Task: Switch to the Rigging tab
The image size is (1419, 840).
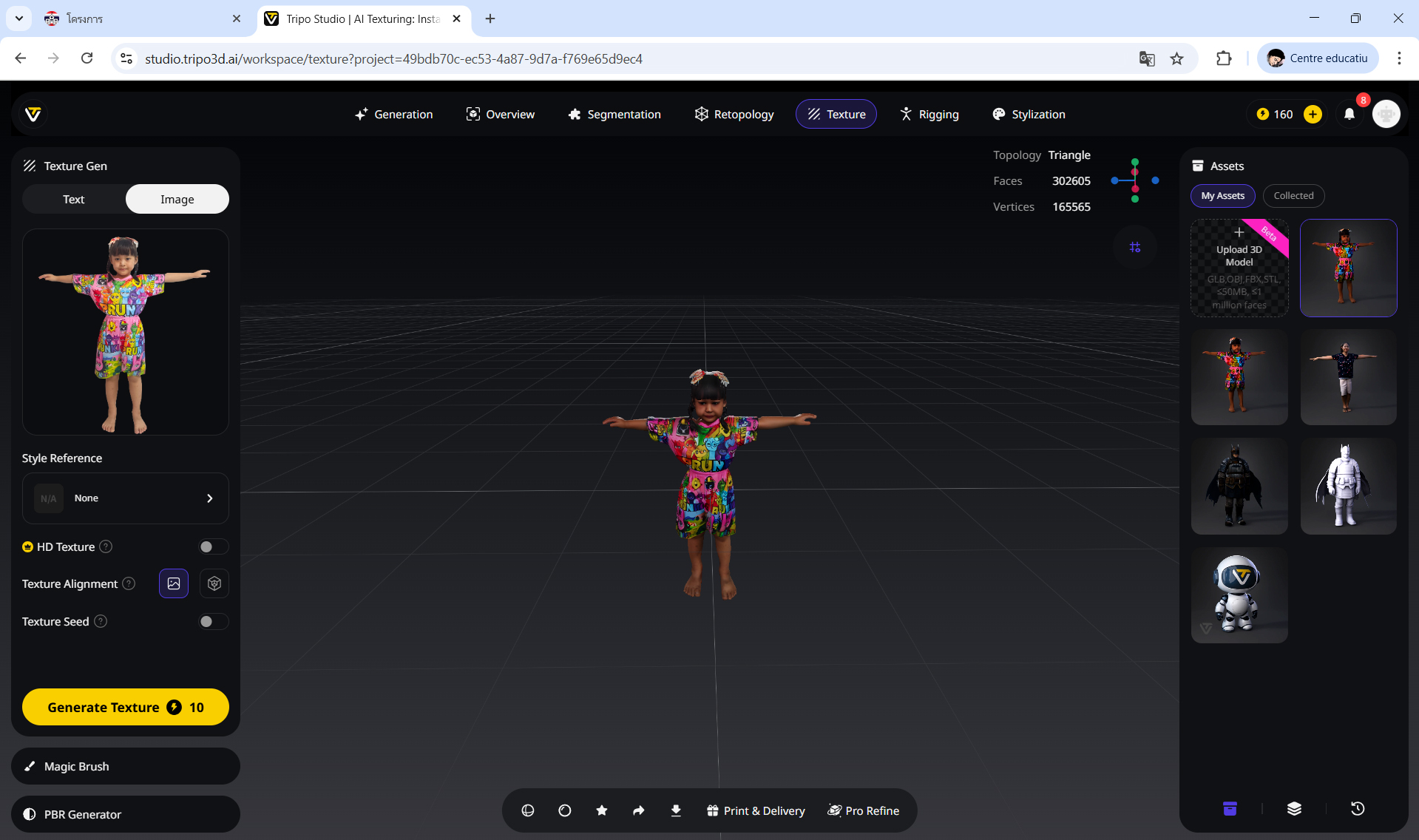Action: click(x=929, y=114)
